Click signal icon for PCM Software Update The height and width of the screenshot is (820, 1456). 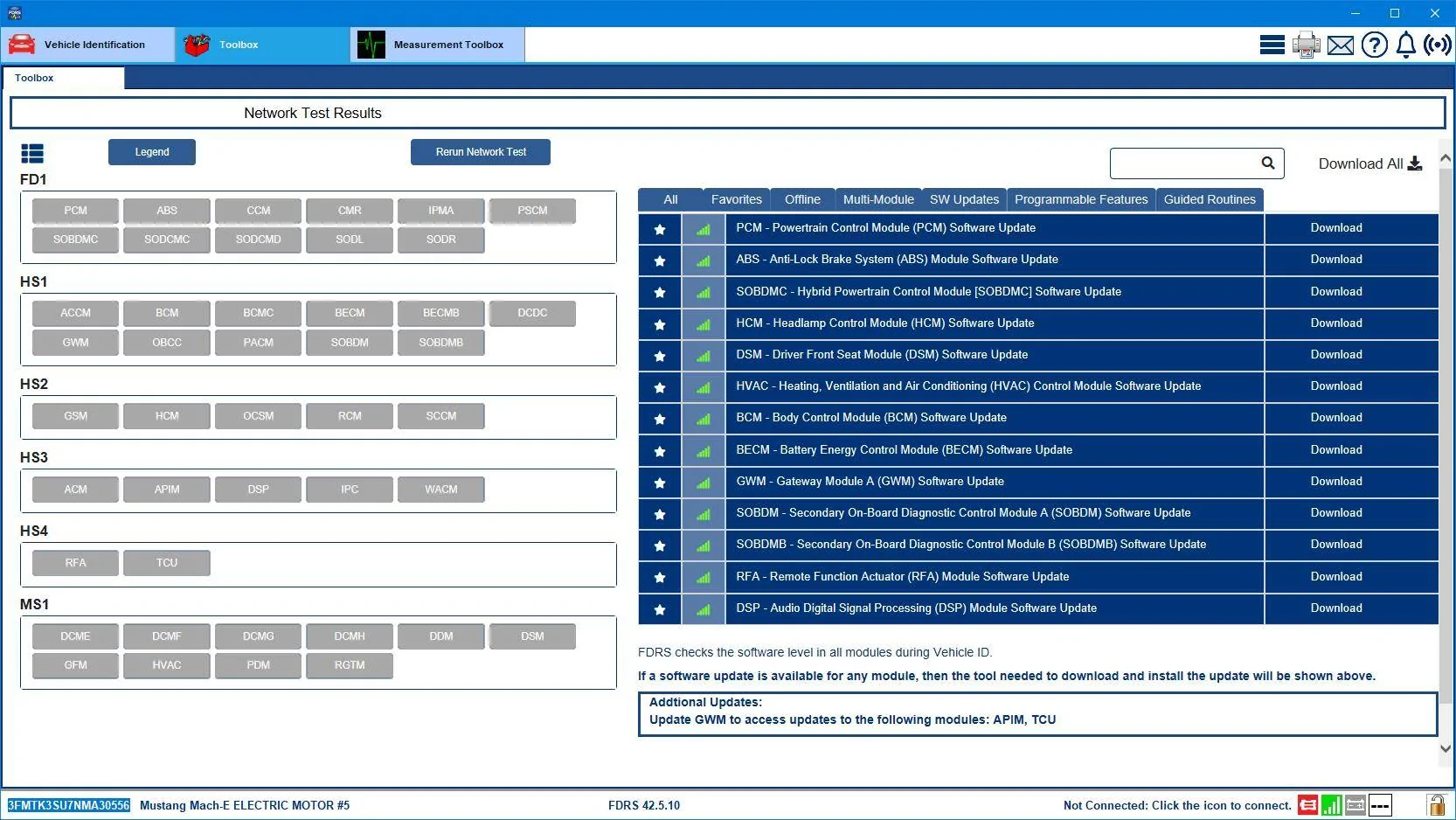[x=704, y=229]
